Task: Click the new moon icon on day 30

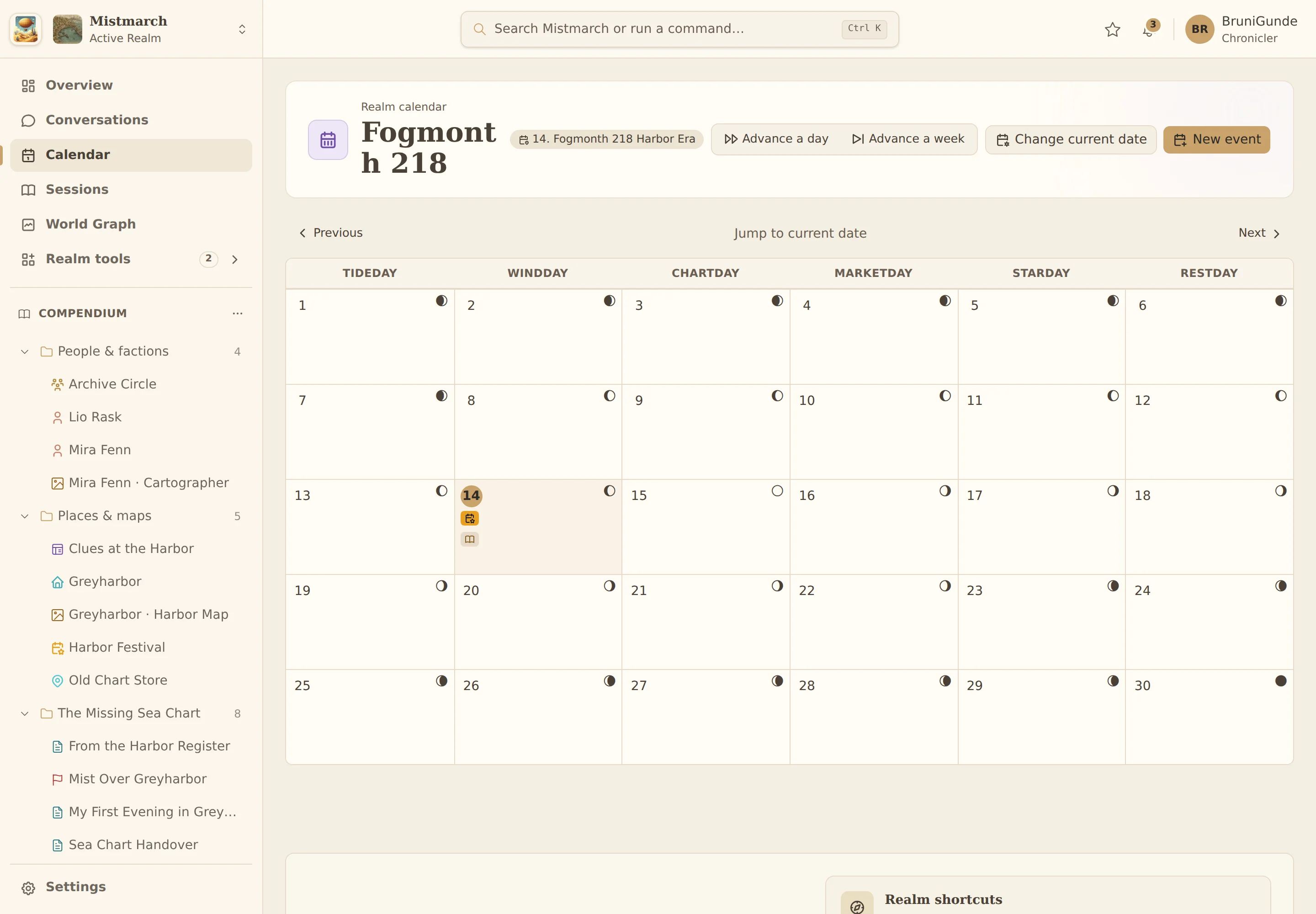Action: click(1280, 681)
